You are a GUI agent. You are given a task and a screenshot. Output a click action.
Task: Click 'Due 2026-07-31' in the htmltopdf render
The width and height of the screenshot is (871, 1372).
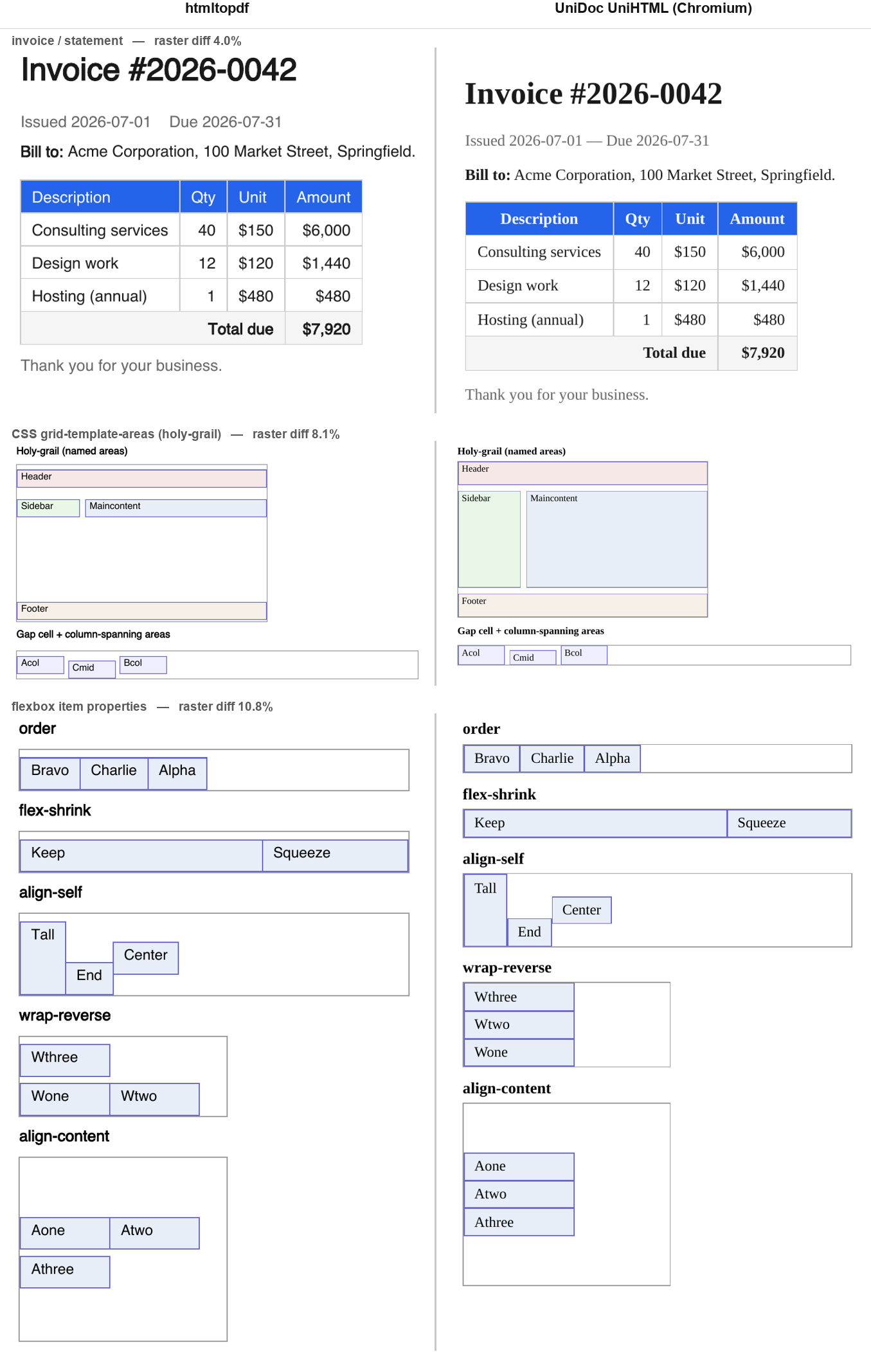(225, 122)
